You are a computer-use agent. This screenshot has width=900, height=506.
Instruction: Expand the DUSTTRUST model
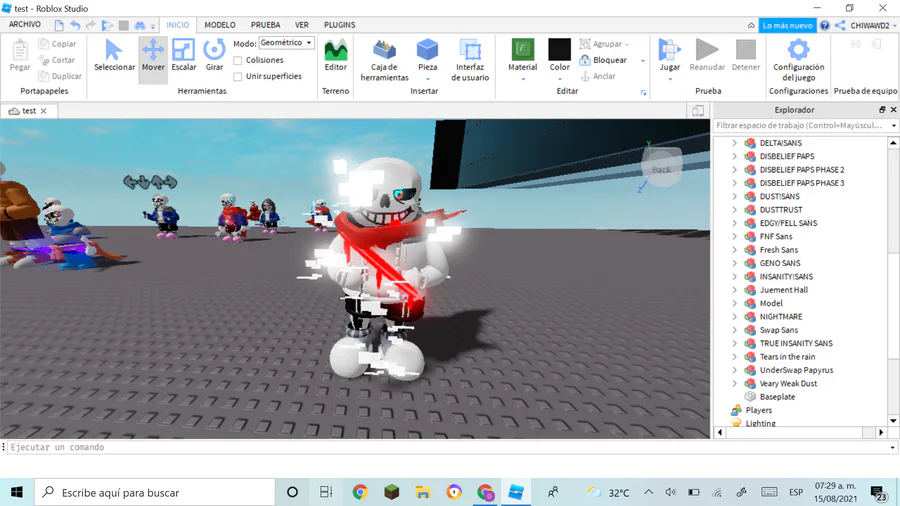pyautogui.click(x=734, y=210)
